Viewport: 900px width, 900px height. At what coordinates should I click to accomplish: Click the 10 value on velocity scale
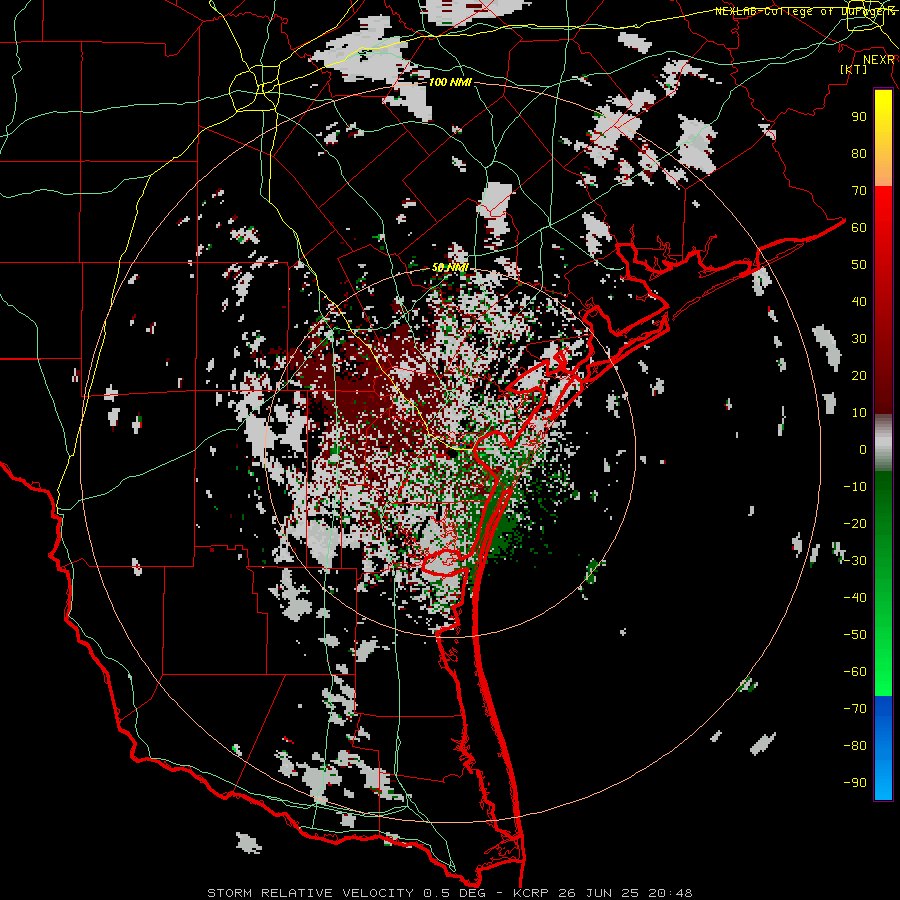(859, 413)
